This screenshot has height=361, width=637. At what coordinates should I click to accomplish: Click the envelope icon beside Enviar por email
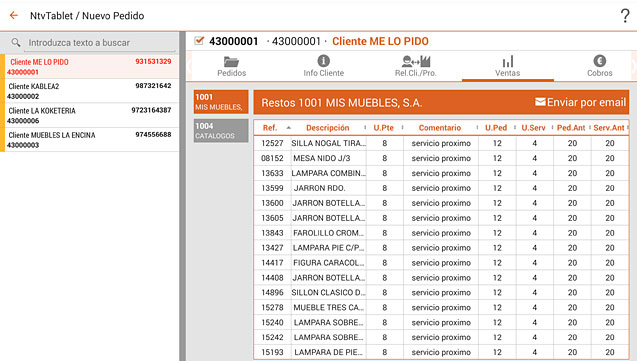click(x=540, y=102)
